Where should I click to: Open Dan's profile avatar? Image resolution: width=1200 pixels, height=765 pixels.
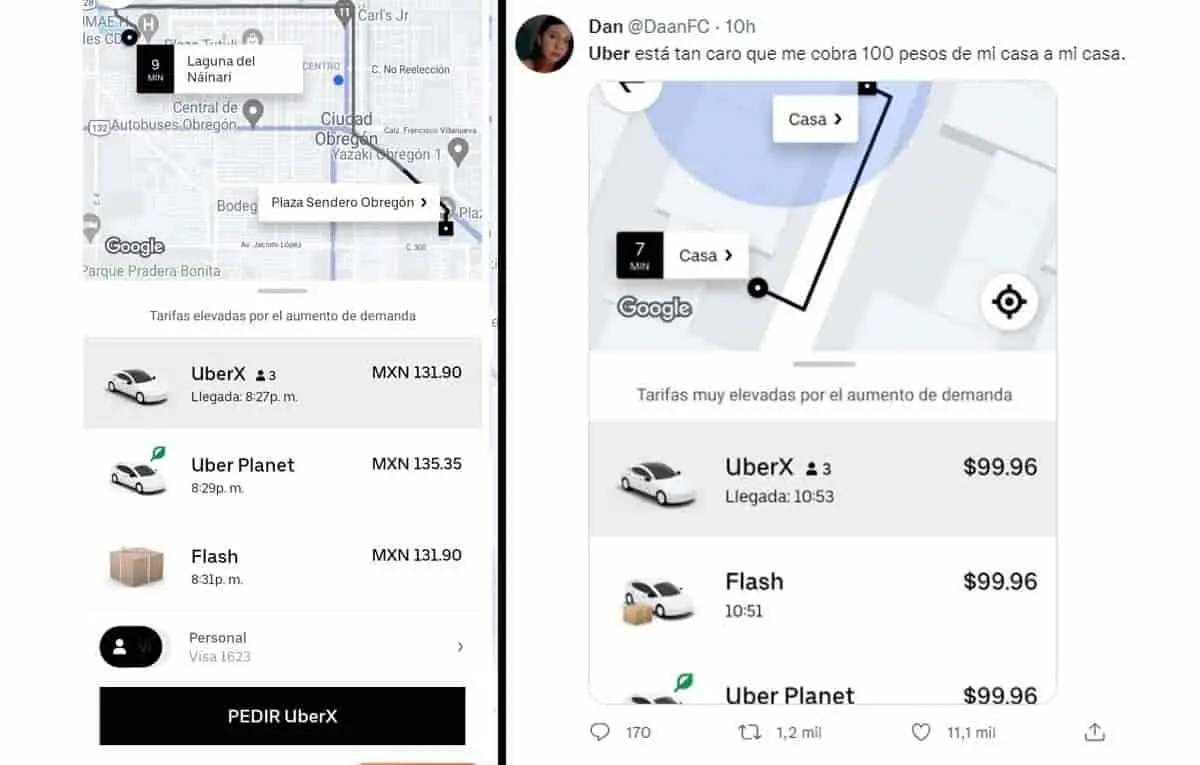544,44
